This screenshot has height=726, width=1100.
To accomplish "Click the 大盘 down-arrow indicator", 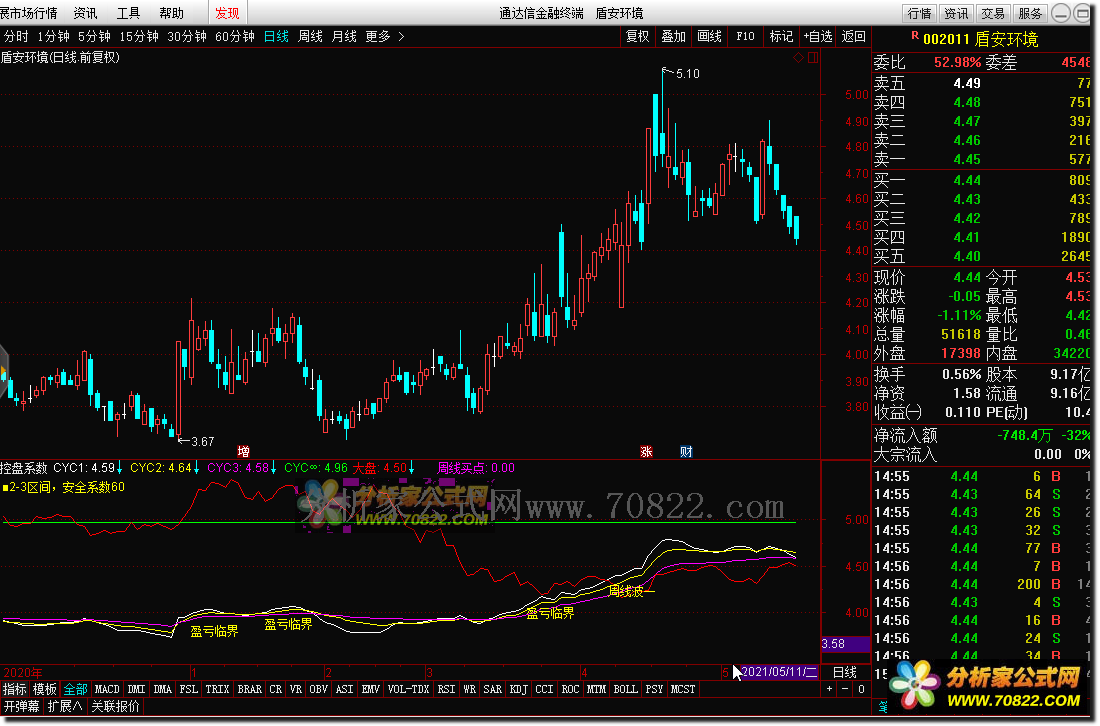I will pos(411,467).
